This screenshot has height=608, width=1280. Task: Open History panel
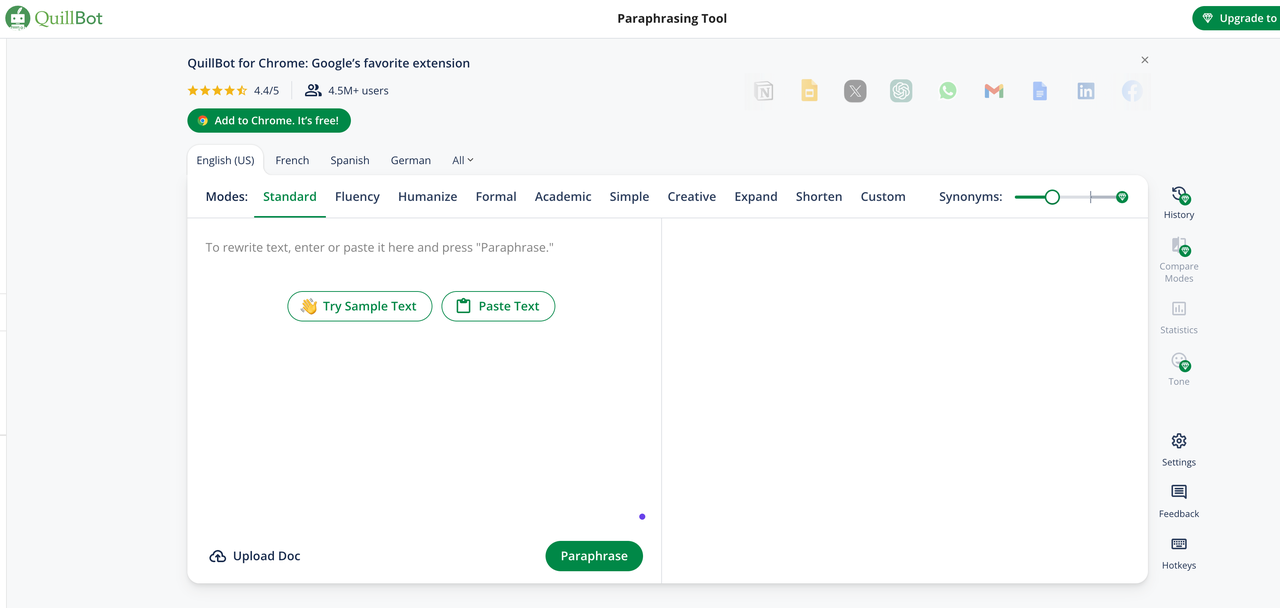tap(1179, 202)
